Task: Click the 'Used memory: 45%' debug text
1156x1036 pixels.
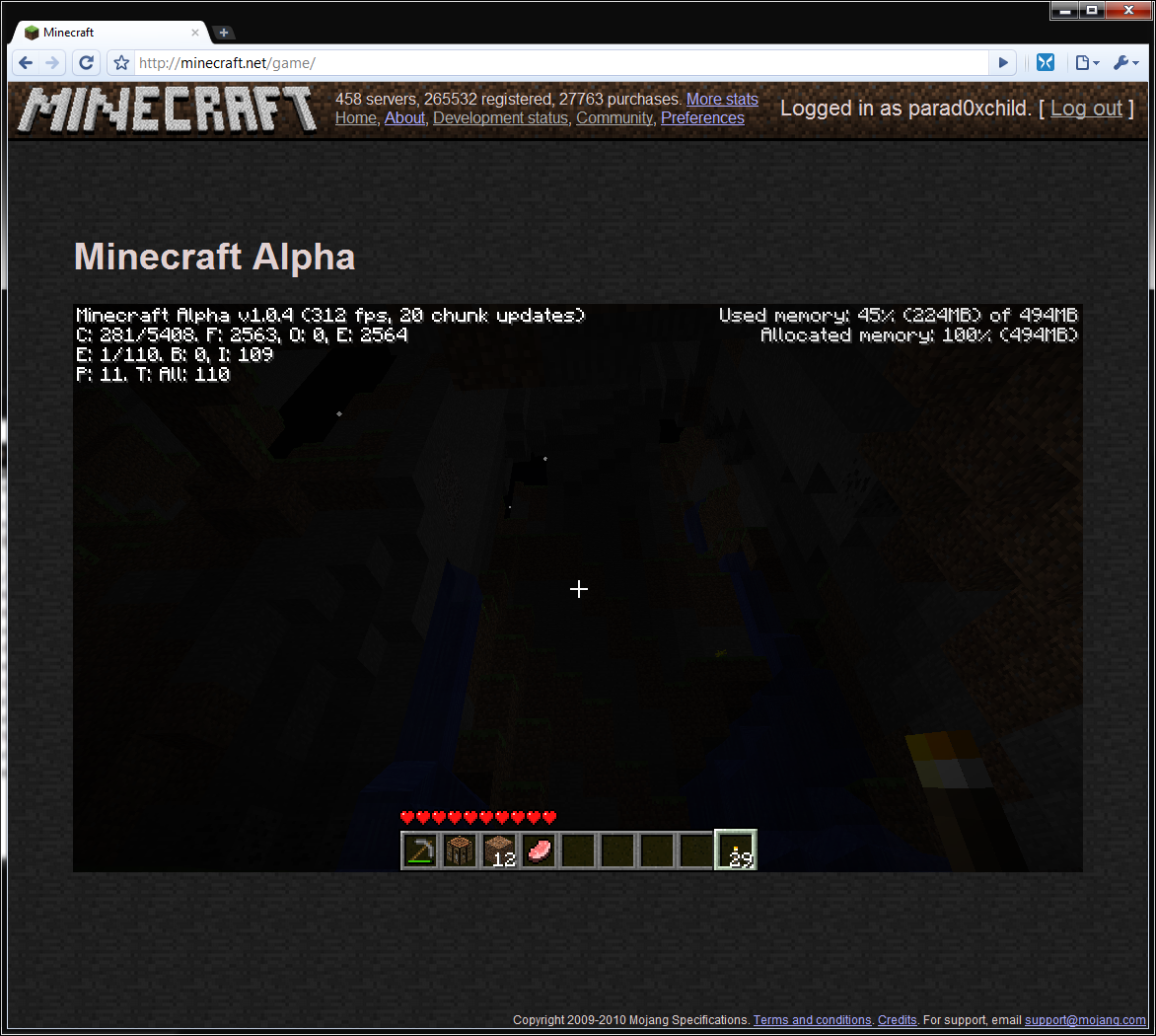Action: pos(898,316)
